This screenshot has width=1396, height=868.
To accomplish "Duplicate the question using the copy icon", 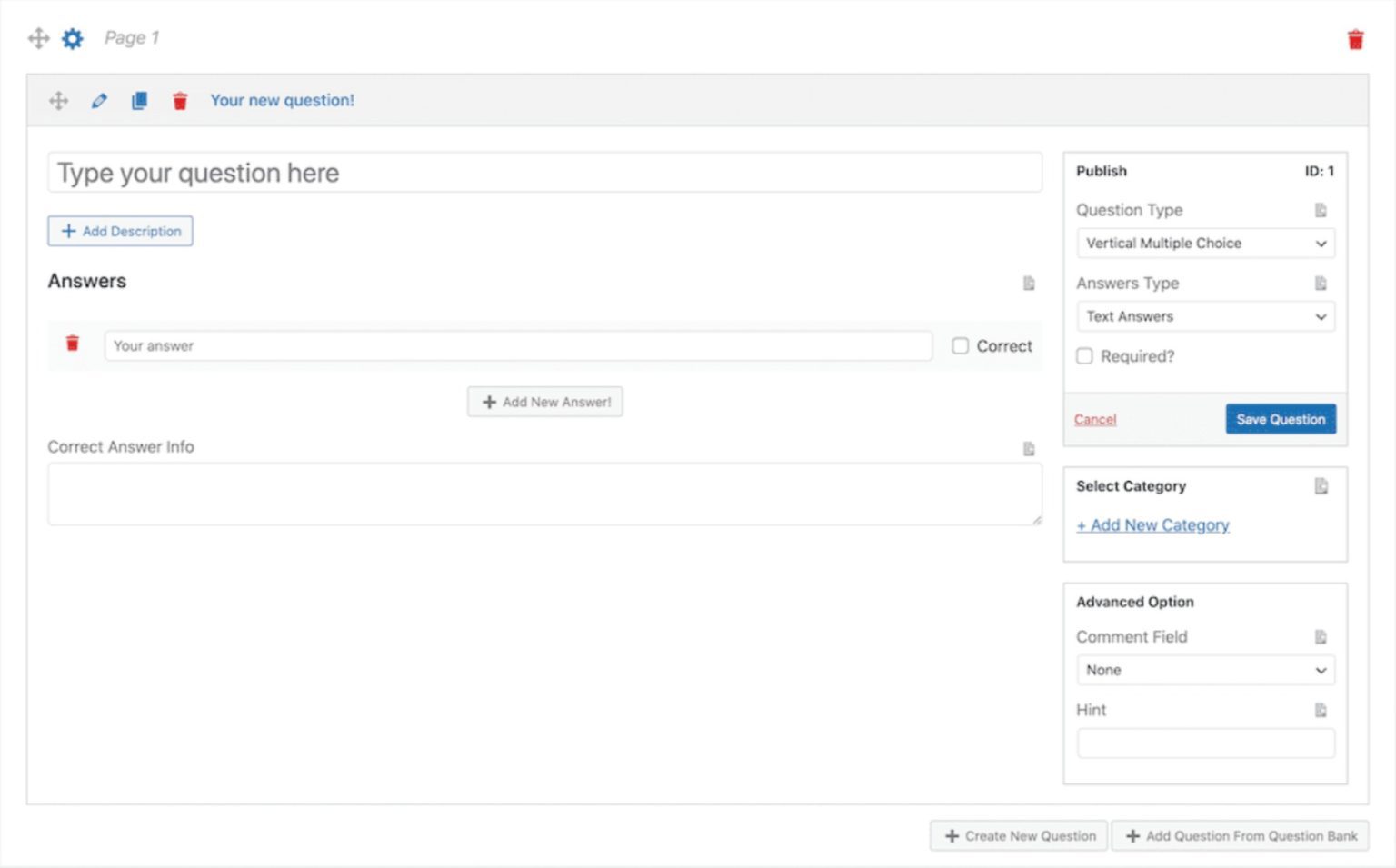I will (139, 100).
